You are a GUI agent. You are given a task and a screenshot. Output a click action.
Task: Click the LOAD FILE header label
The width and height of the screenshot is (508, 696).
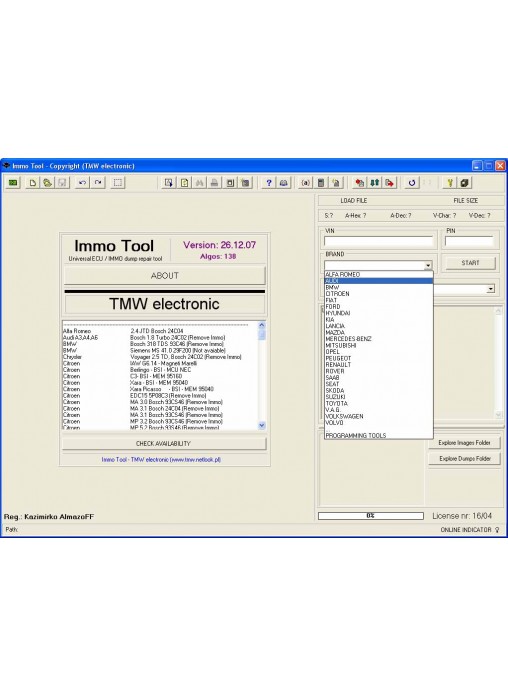click(x=353, y=201)
